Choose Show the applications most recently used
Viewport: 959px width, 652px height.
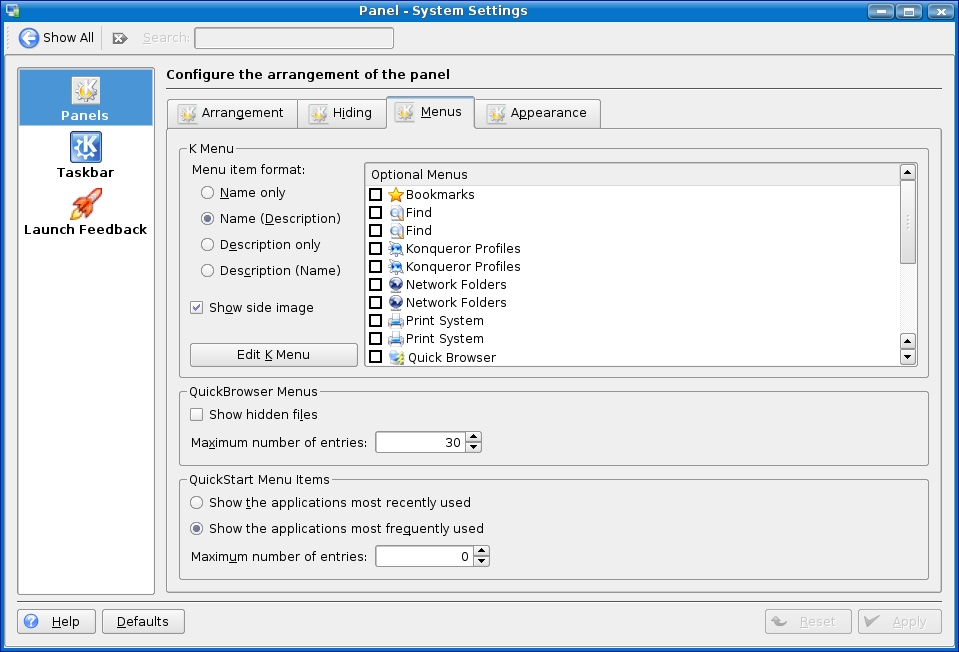click(x=197, y=503)
